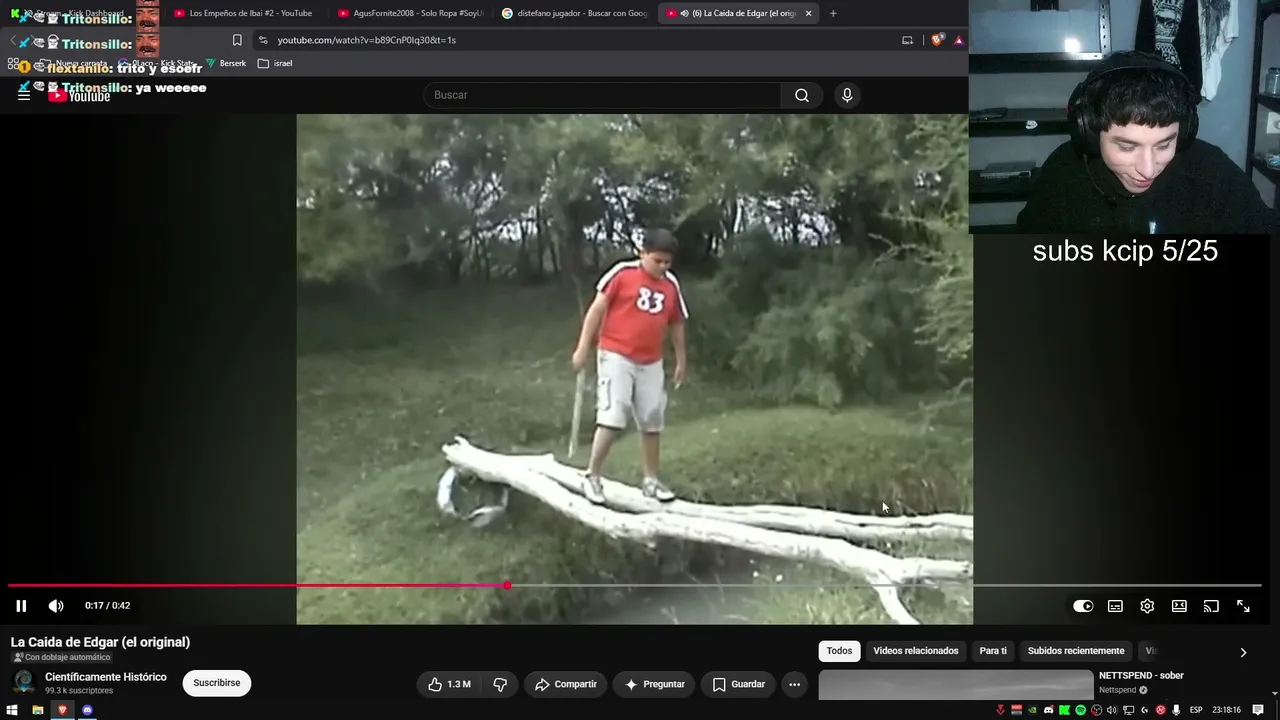Open the tray volume speaker icon
The width and height of the screenshot is (1280, 720).
(1112, 710)
